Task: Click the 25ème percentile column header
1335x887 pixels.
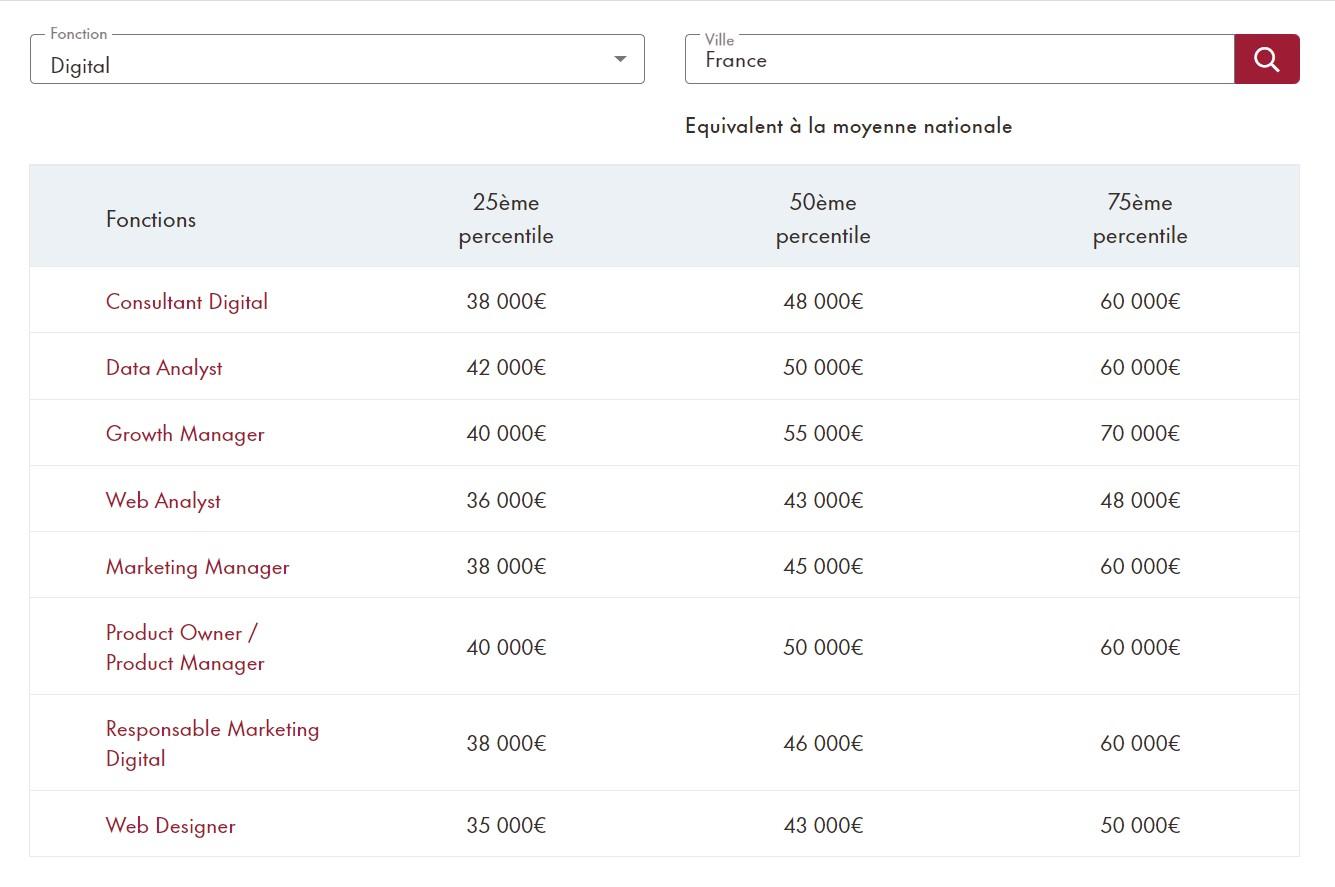Action: (x=506, y=218)
